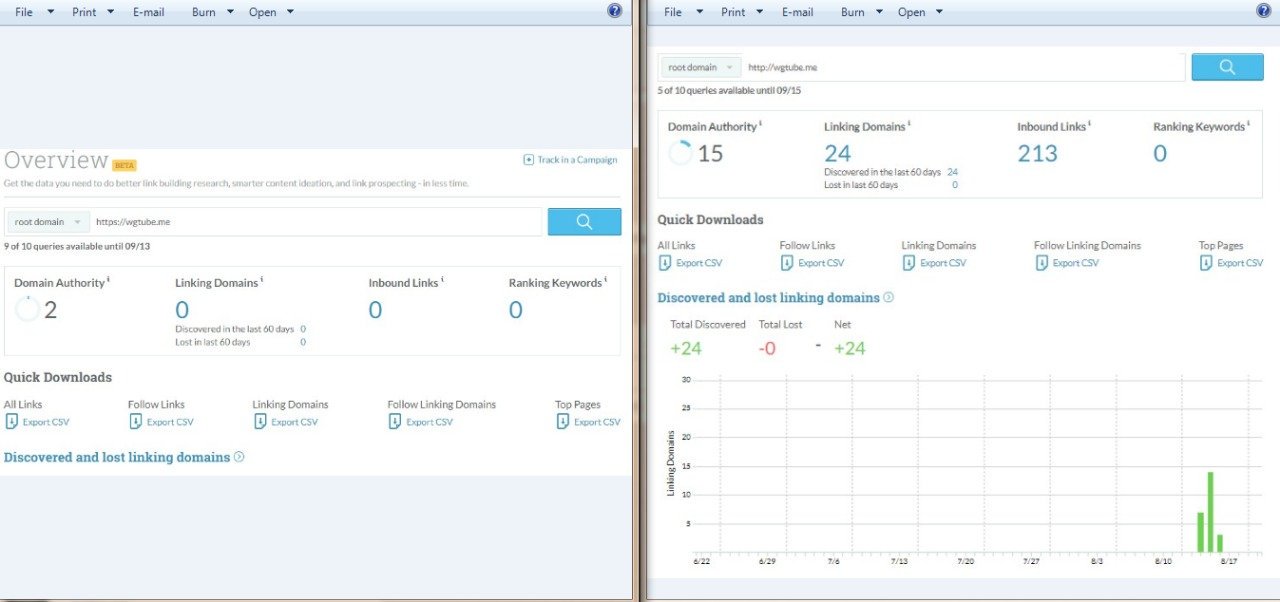Click Inbound Links info icon in left window
The height and width of the screenshot is (602, 1280).
click(442, 281)
